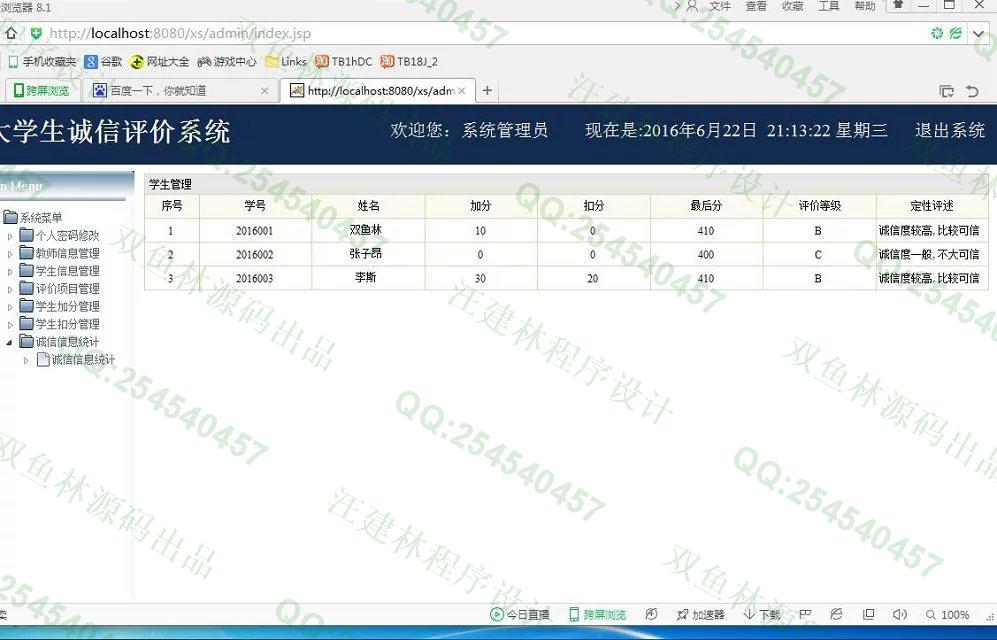Image resolution: width=997 pixels, height=640 pixels.
Task: Click student name 双鱼林 in the table
Action: (366, 230)
